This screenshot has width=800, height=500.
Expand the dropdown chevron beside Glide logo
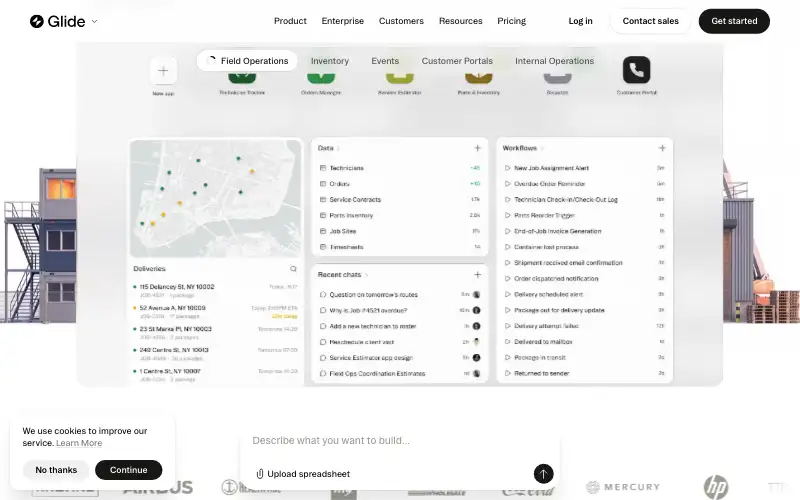tap(94, 21)
